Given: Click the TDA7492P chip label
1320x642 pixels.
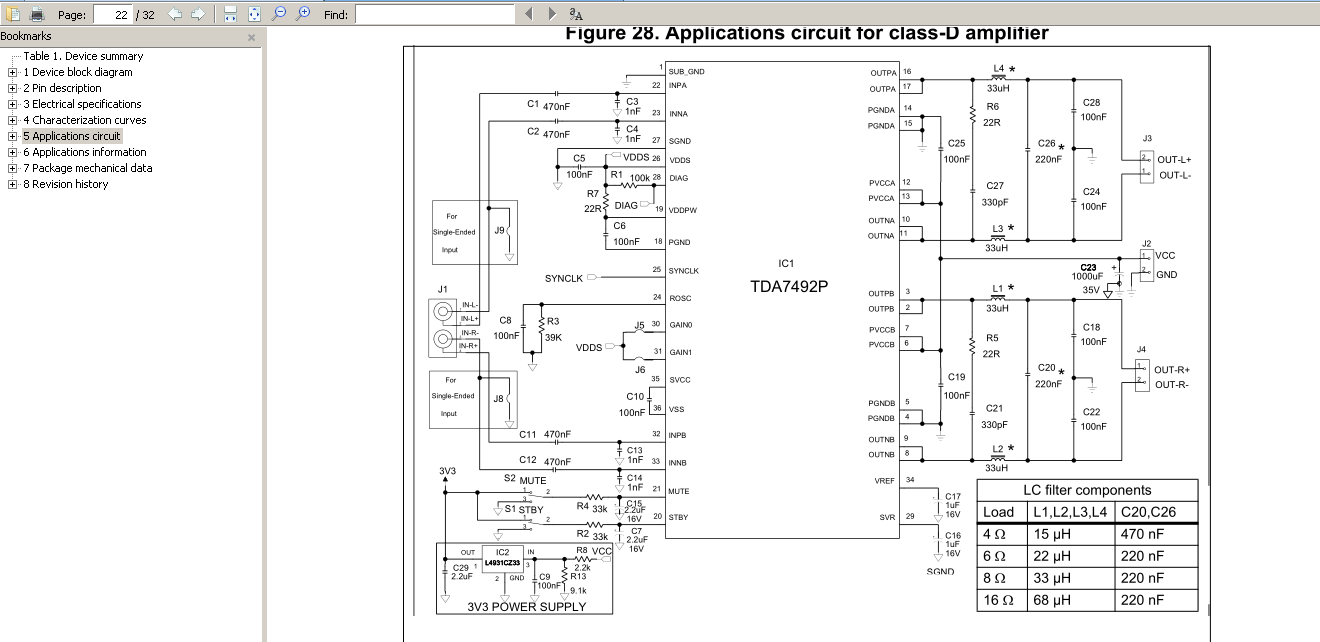Looking at the screenshot, I should [789, 286].
